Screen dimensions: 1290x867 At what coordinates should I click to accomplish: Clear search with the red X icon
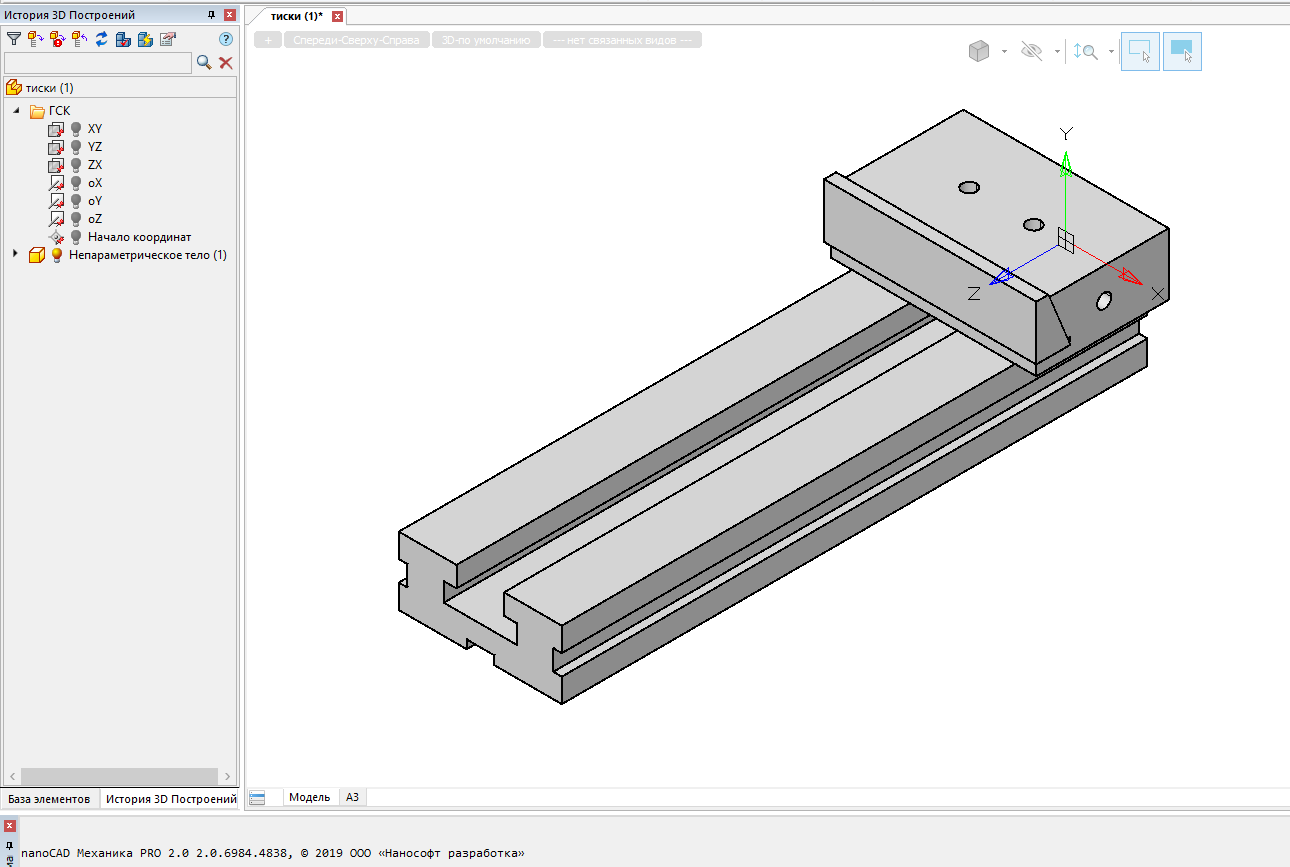click(226, 63)
